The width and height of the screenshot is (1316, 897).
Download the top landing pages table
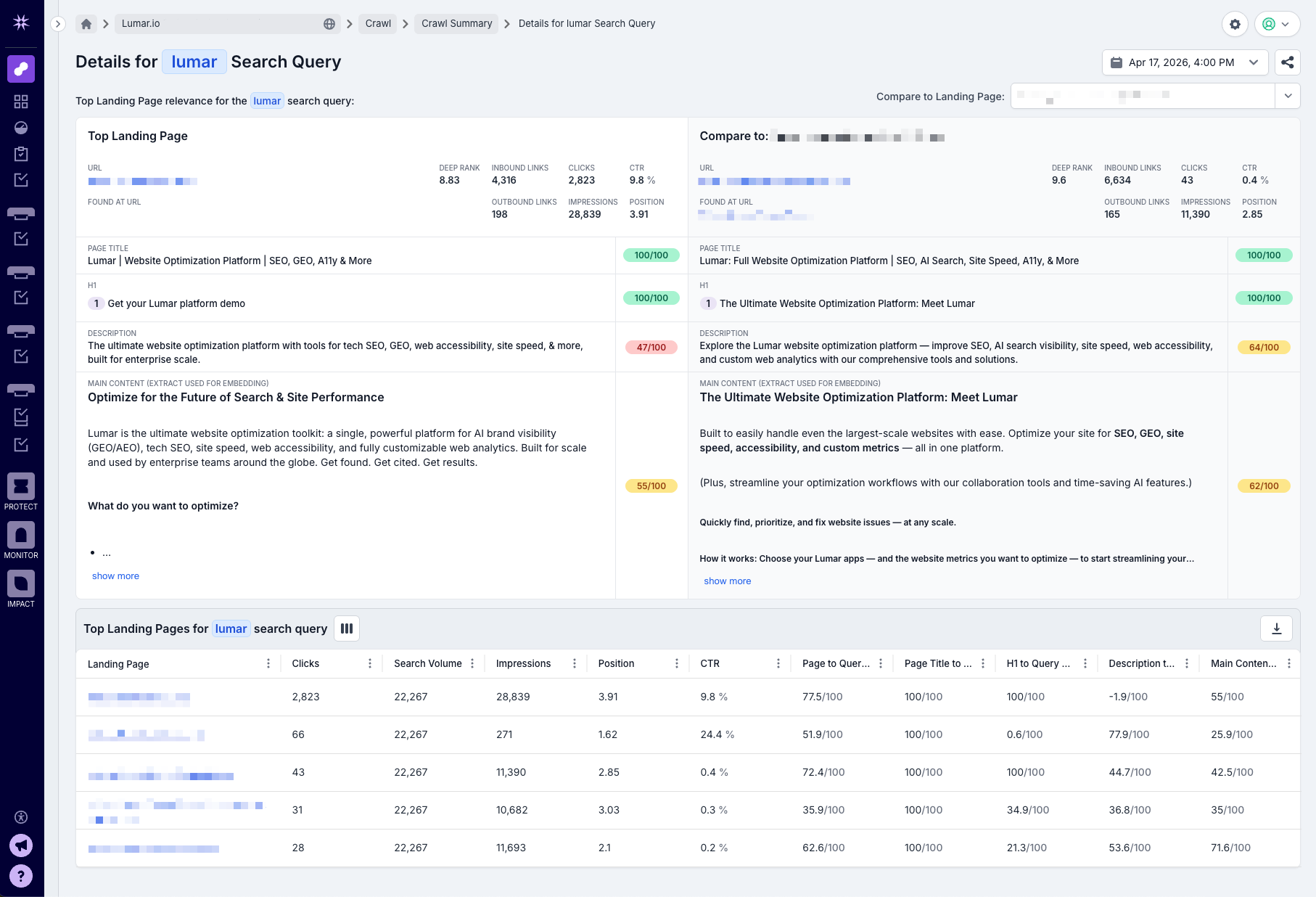tap(1276, 628)
